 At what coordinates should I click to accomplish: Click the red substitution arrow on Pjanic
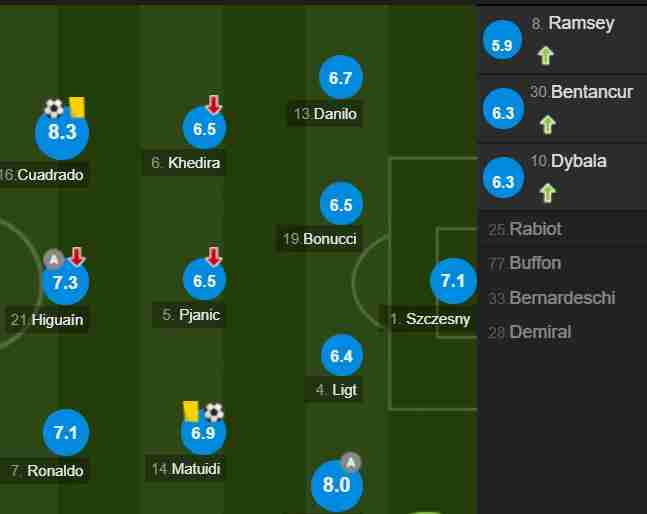tap(214, 257)
